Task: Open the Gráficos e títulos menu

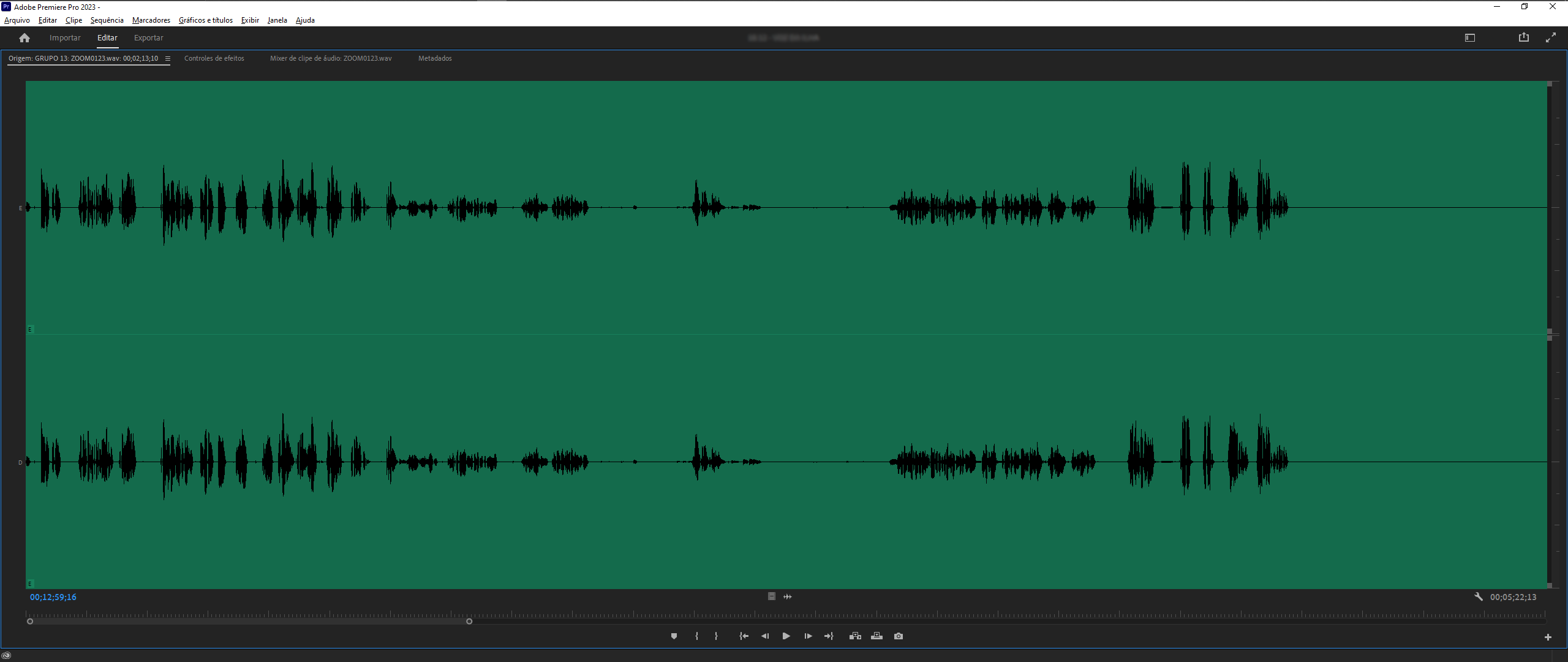Action: [206, 20]
